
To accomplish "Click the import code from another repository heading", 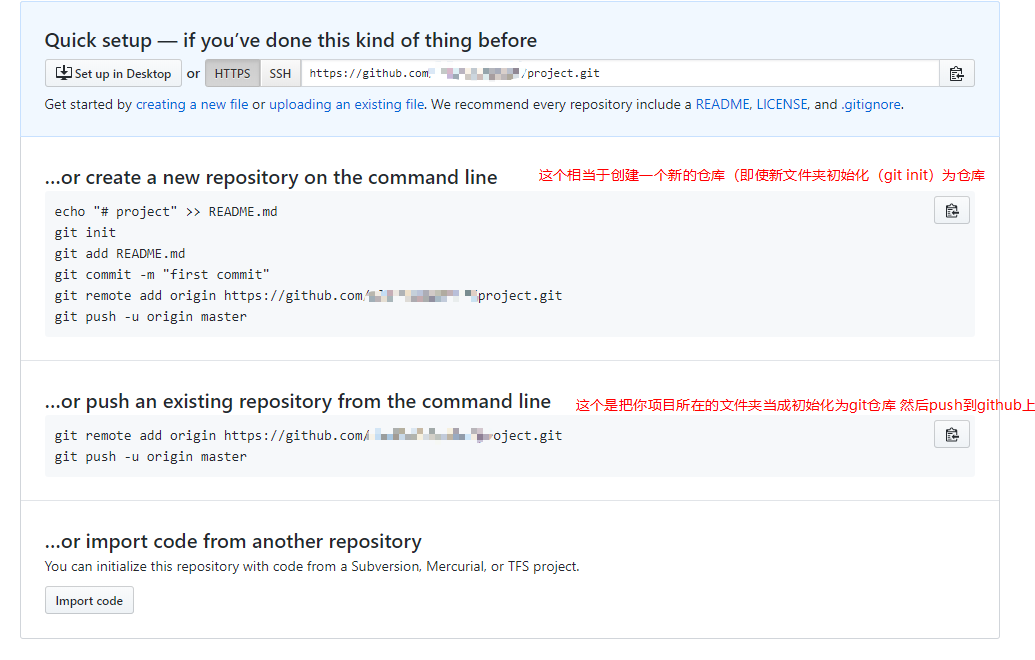I will click(233, 541).
